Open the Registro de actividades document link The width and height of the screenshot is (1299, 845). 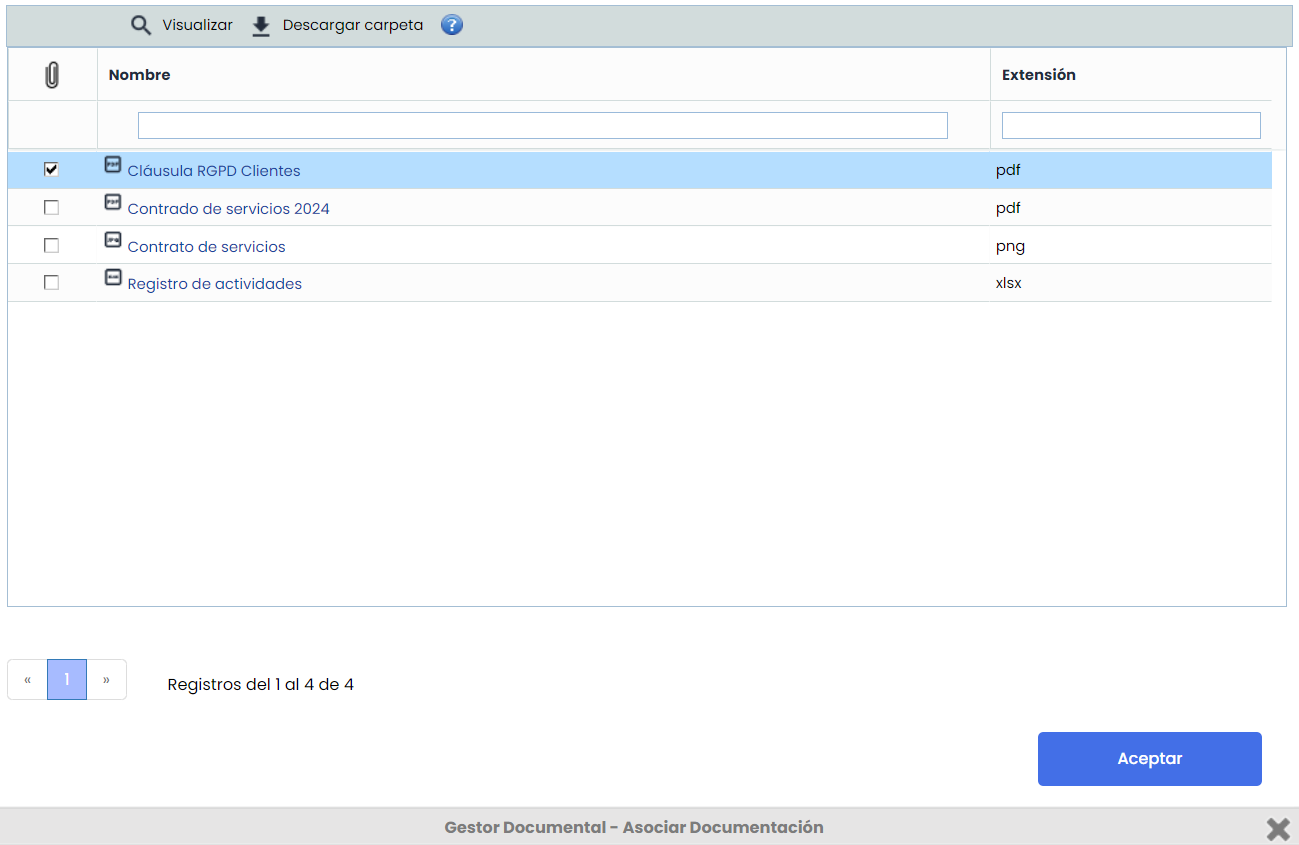215,284
